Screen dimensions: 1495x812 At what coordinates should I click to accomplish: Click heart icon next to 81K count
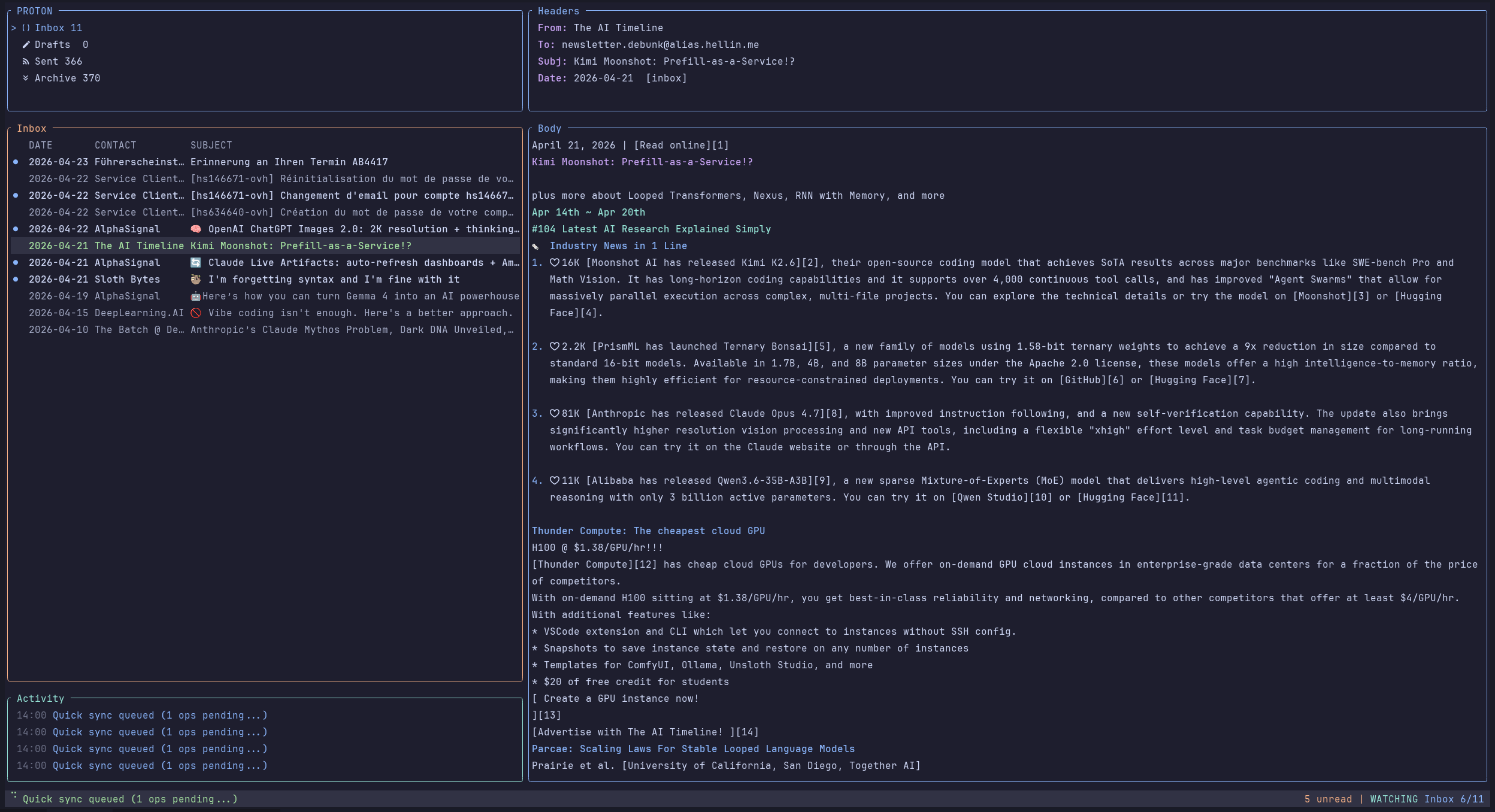click(555, 414)
